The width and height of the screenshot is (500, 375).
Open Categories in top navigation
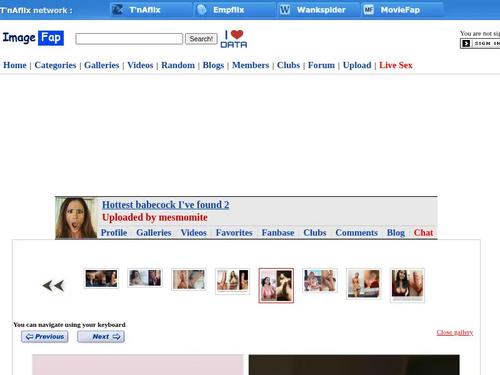(x=55, y=65)
